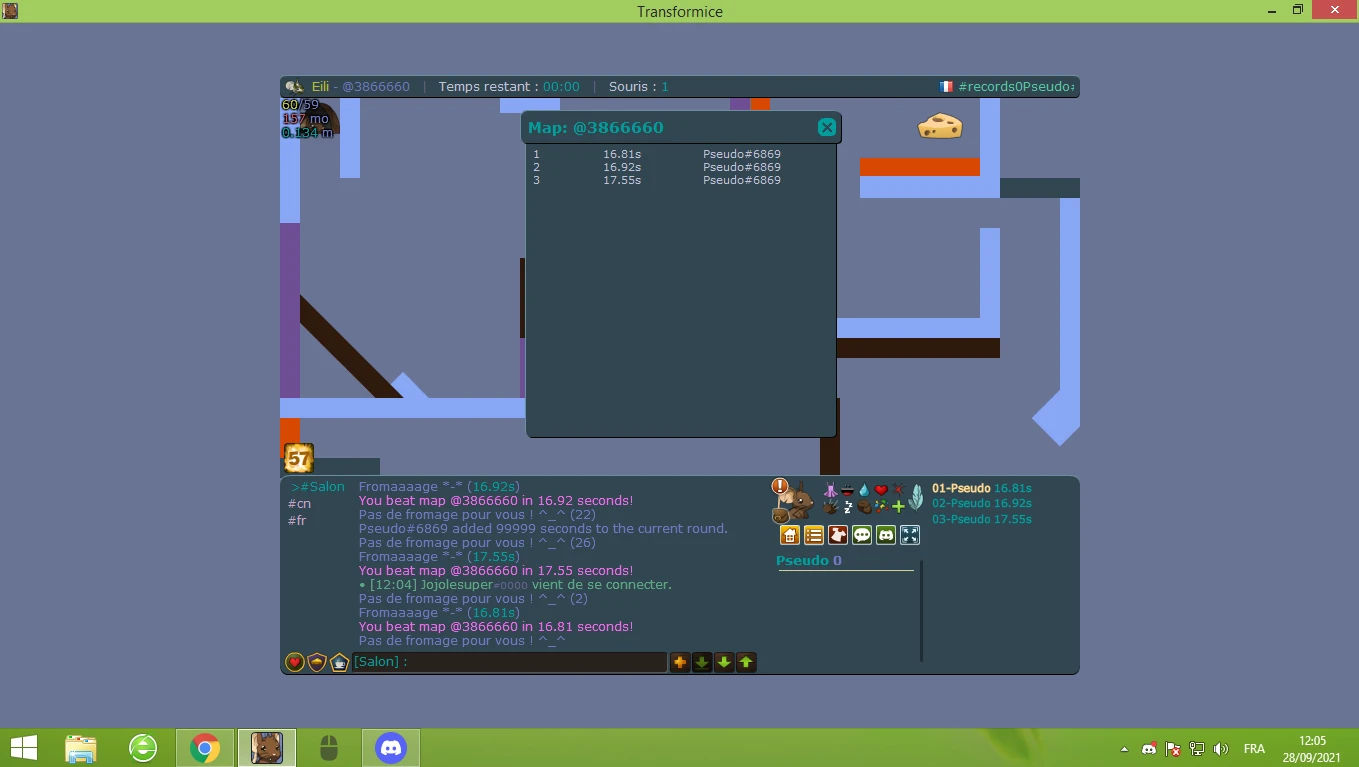
Task: Open Action Center flag icon
Action: pyautogui.click(x=1173, y=749)
